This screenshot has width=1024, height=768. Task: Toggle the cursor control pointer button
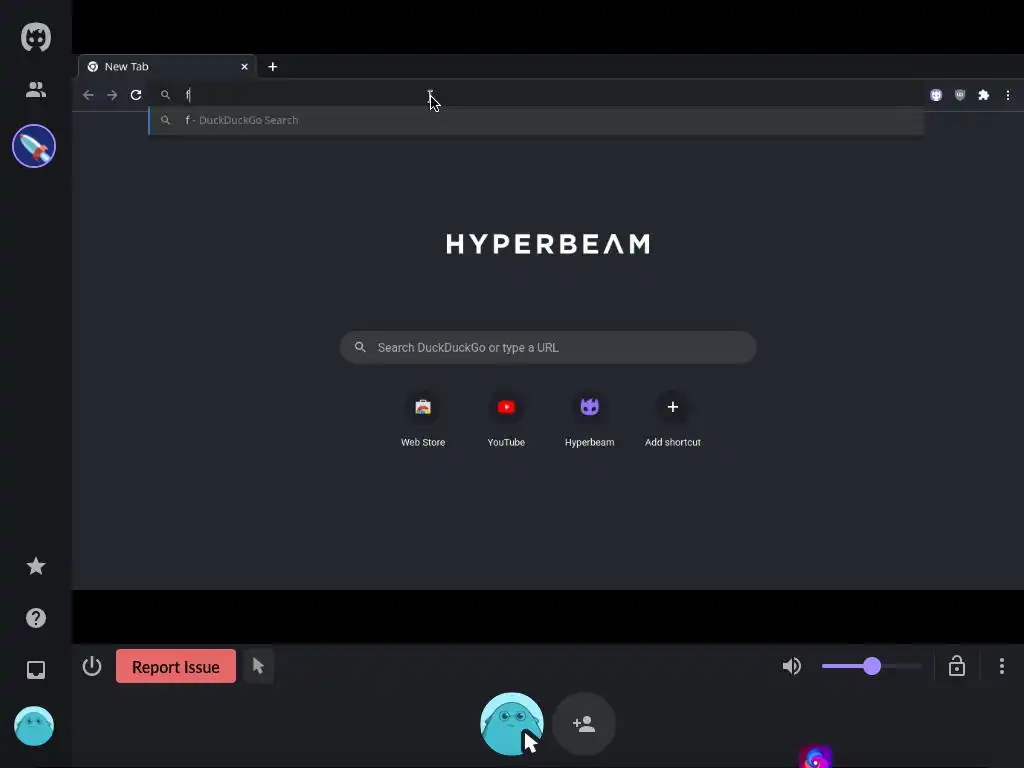click(x=258, y=666)
